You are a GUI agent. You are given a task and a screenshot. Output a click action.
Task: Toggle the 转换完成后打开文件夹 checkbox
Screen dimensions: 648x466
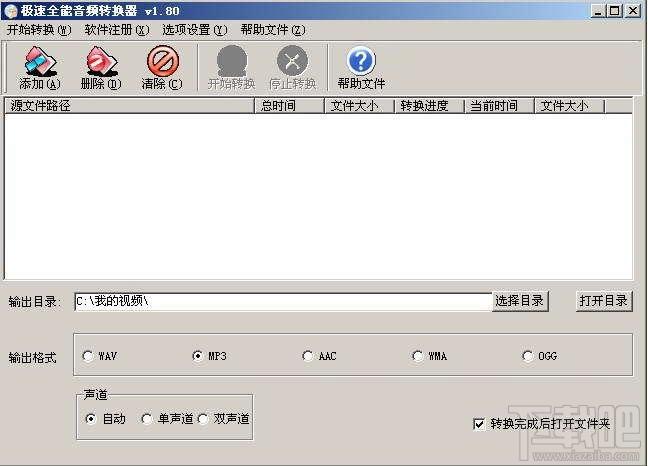(479, 424)
